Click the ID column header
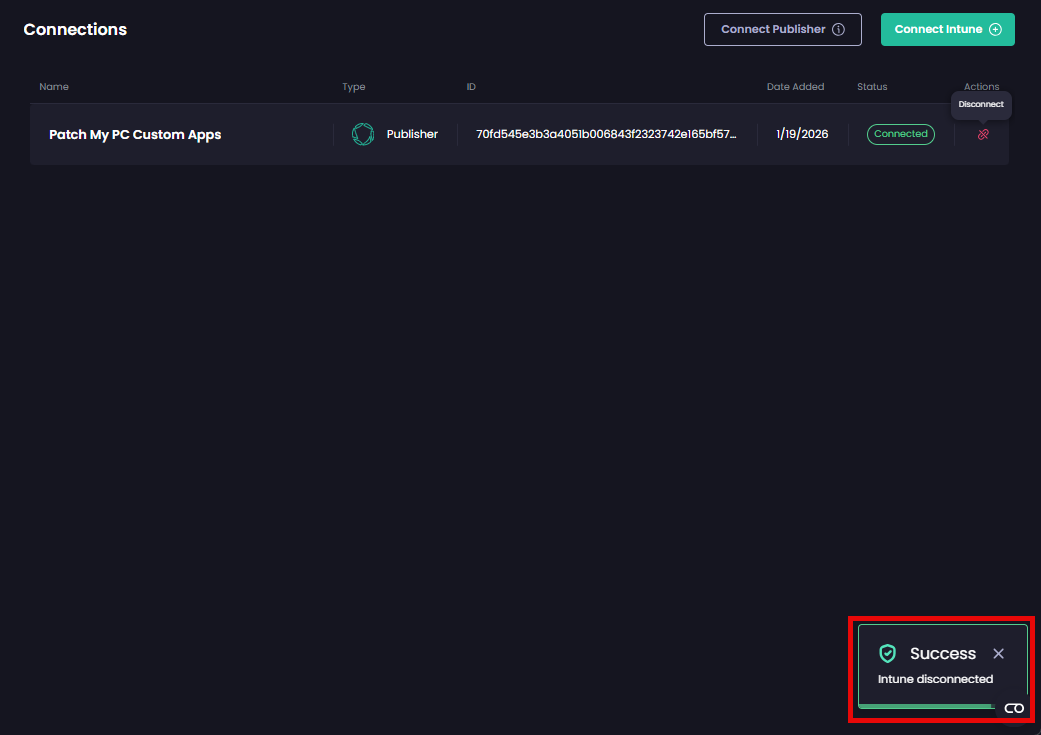 coord(471,86)
